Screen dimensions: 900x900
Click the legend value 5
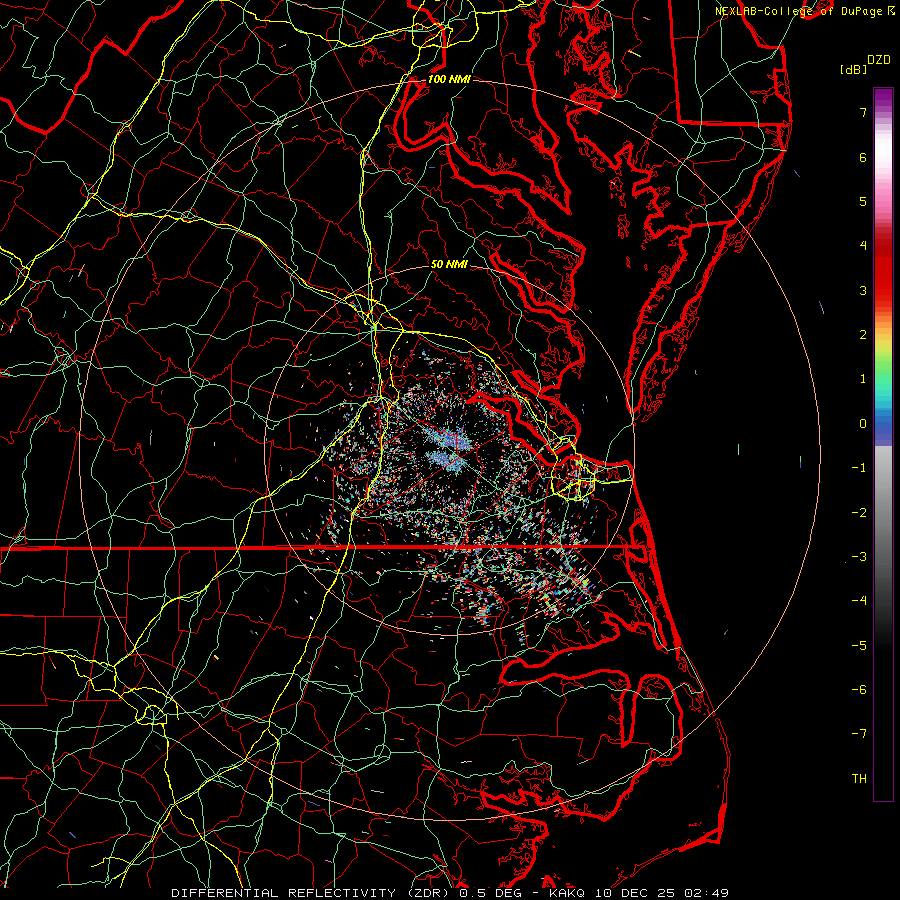click(863, 201)
